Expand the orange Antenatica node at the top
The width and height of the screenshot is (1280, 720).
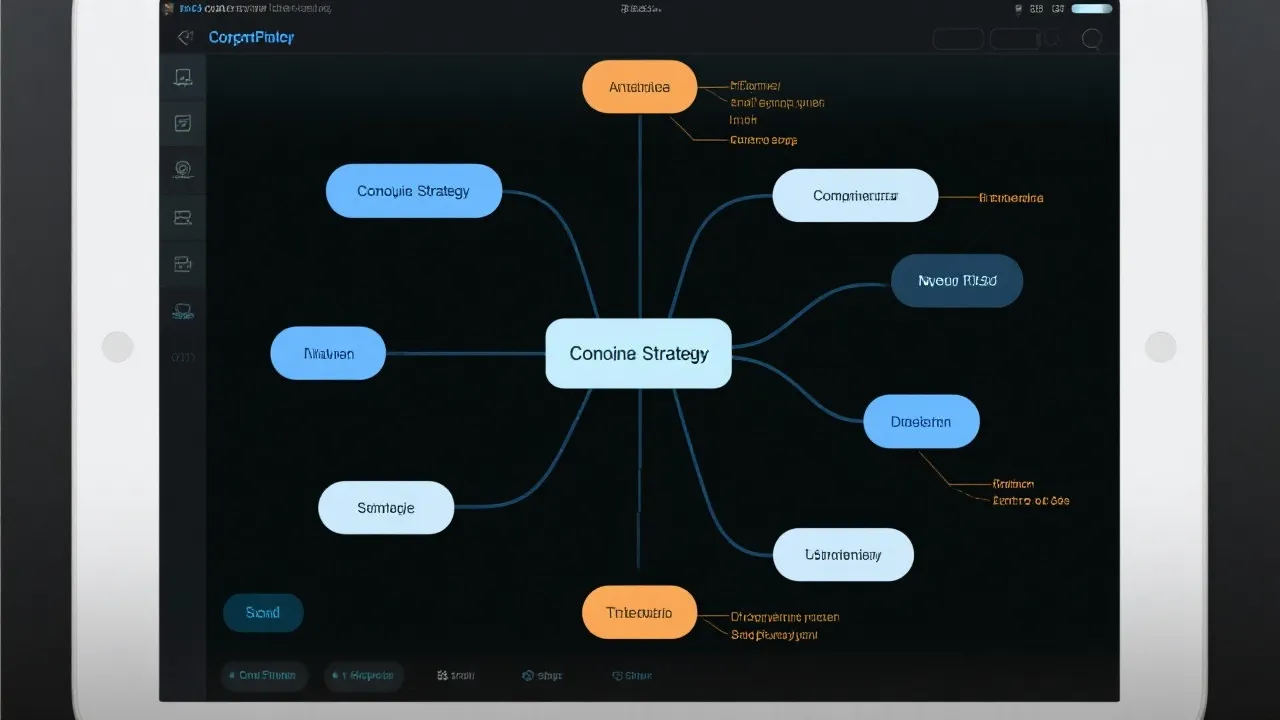point(639,86)
